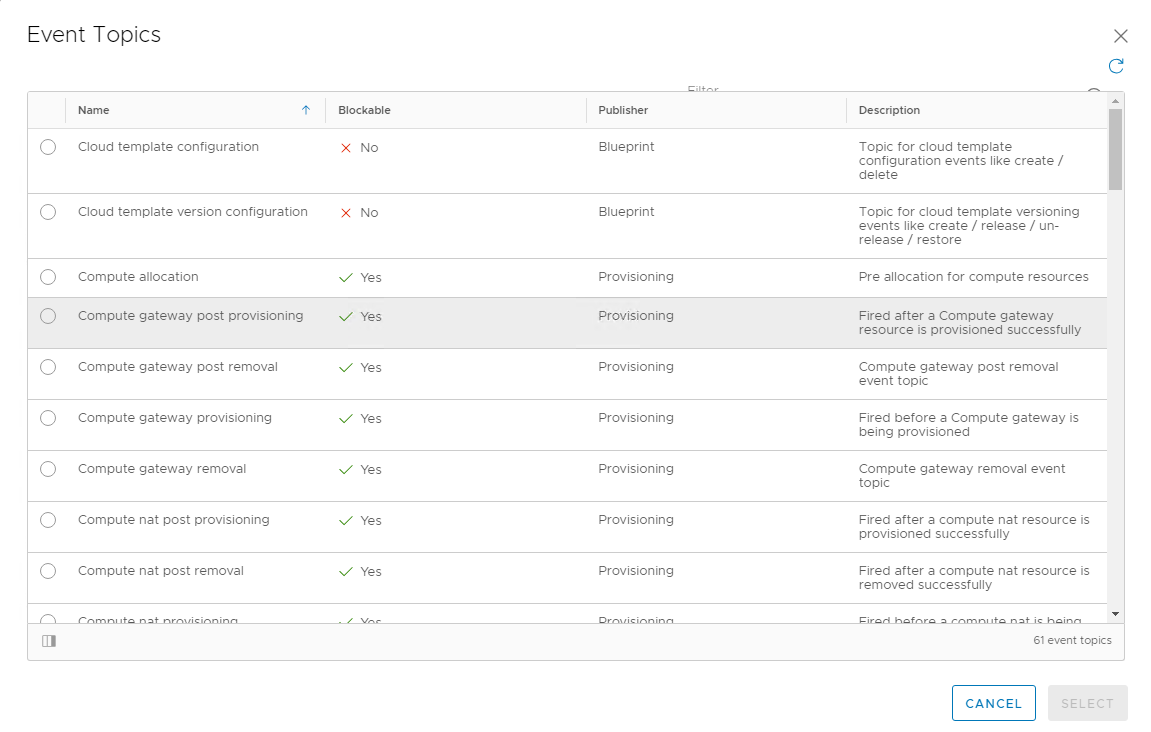Click the Refresh icon above the table
Image resolution: width=1151 pixels, height=732 pixels.
tap(1116, 66)
